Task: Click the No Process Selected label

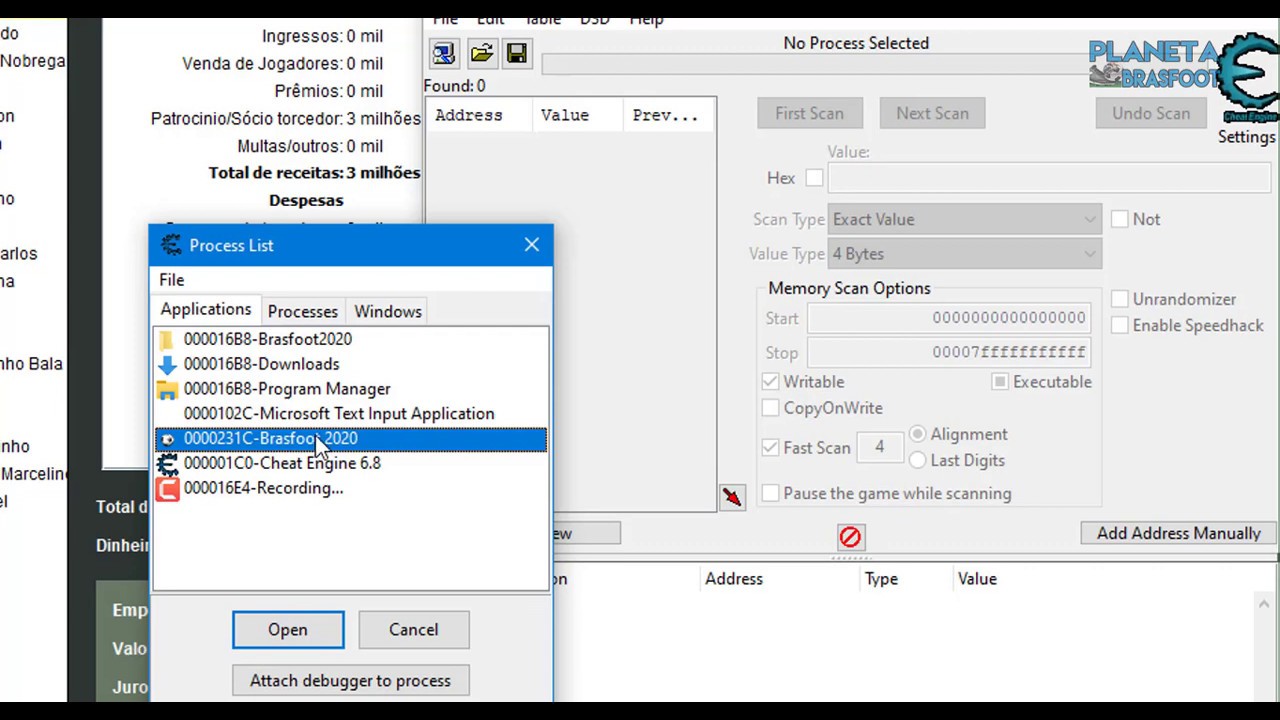Action: pyautogui.click(x=856, y=43)
